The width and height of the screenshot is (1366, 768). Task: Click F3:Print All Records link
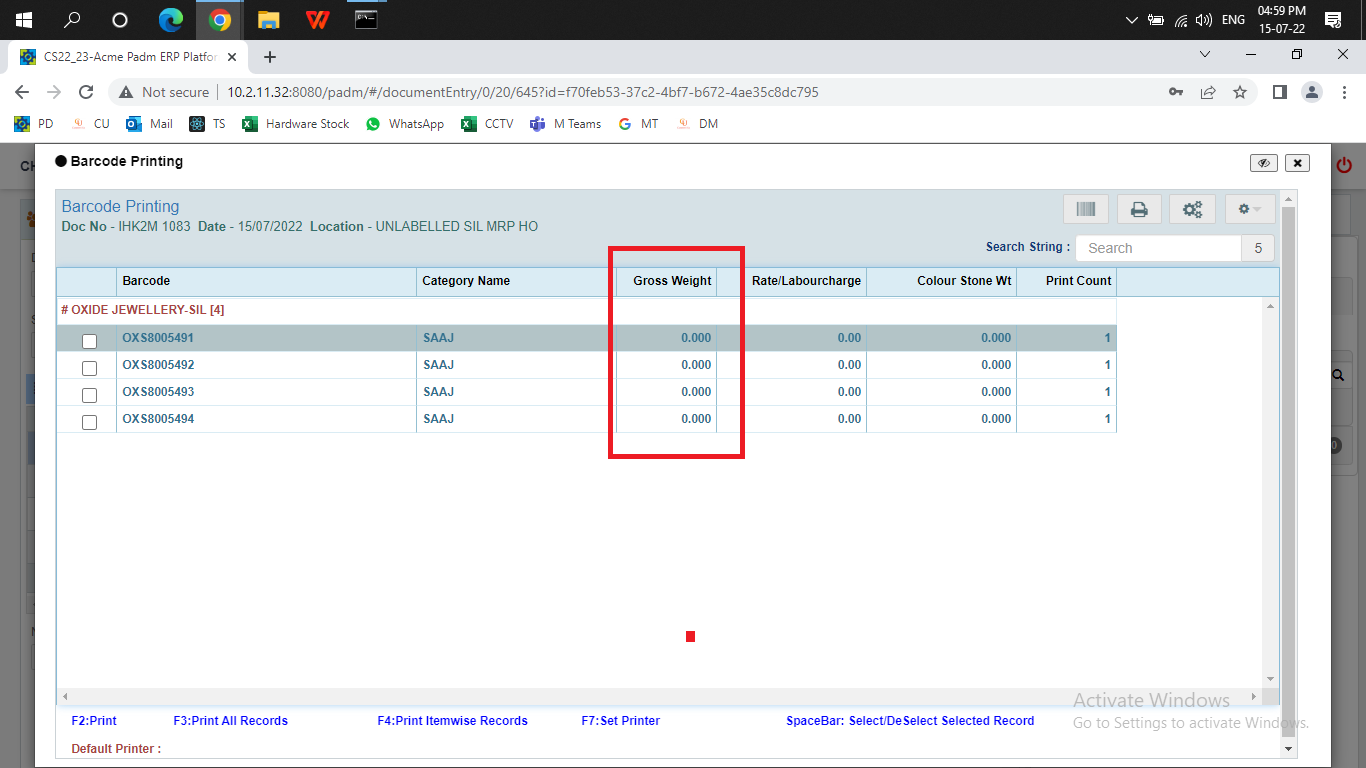pos(231,721)
